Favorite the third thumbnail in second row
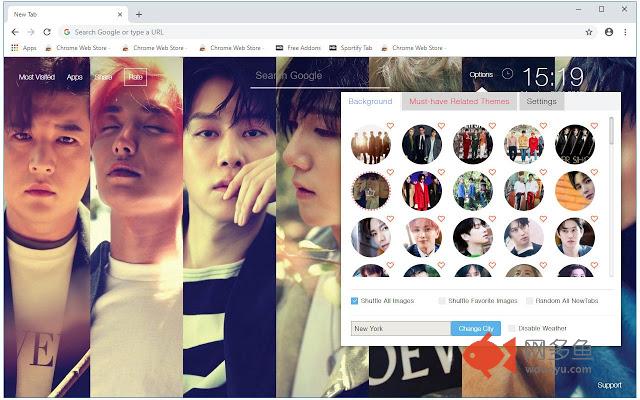The height and width of the screenshot is (400, 640). (x=492, y=172)
